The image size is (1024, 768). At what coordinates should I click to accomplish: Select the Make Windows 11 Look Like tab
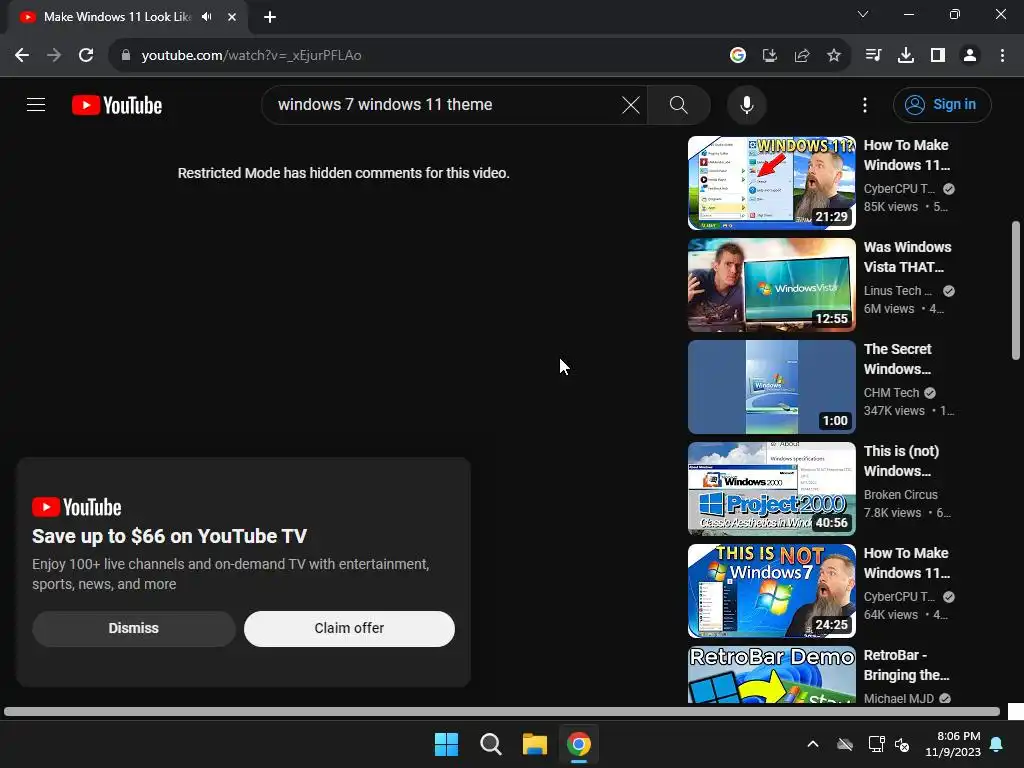(x=116, y=17)
